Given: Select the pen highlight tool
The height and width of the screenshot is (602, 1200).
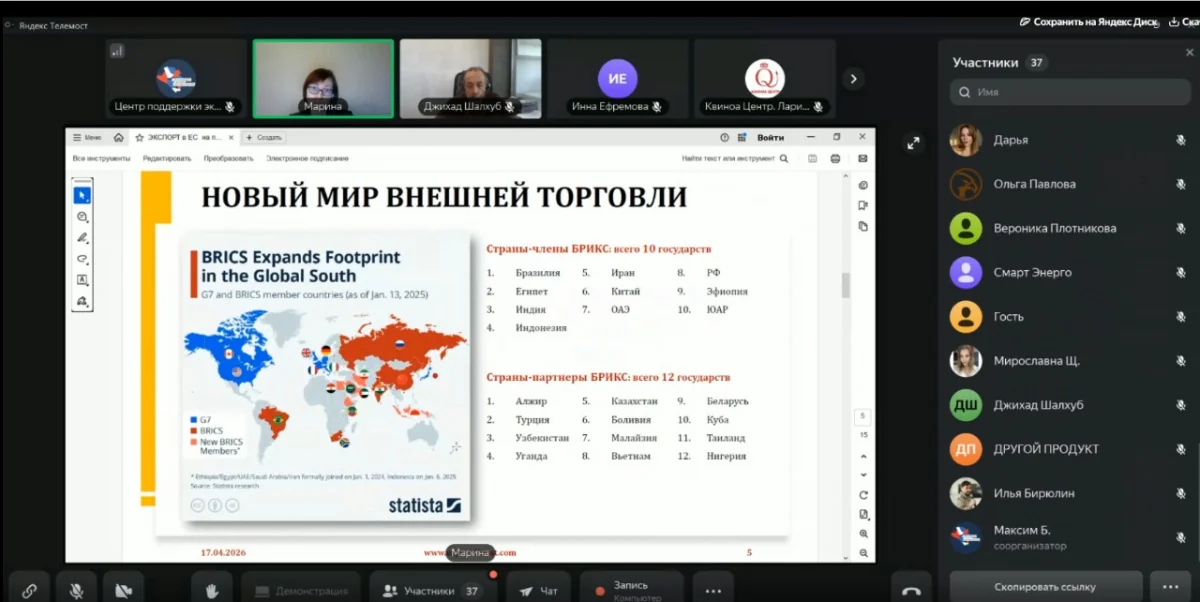Looking at the screenshot, I should pos(82,238).
